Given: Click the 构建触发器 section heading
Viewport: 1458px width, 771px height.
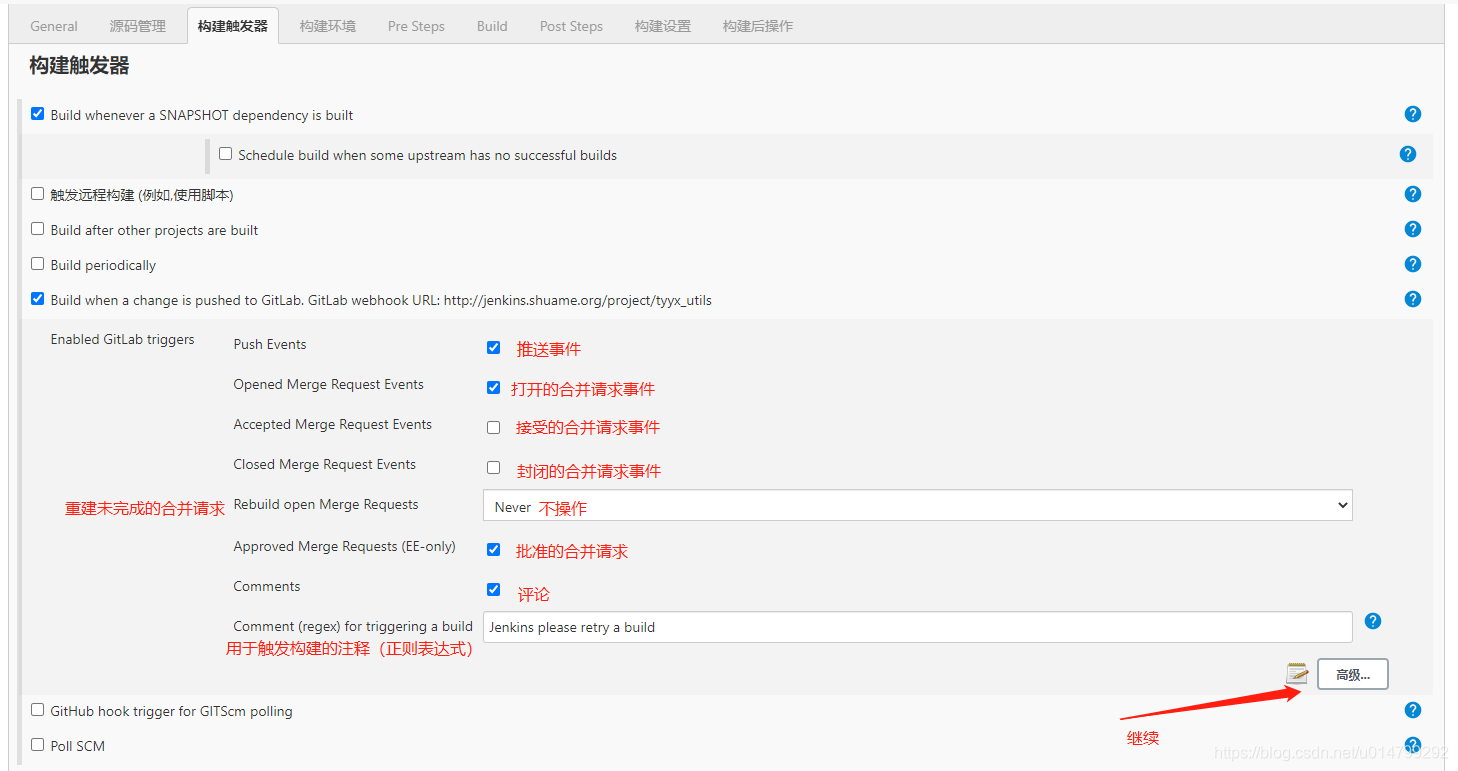Looking at the screenshot, I should tap(79, 66).
